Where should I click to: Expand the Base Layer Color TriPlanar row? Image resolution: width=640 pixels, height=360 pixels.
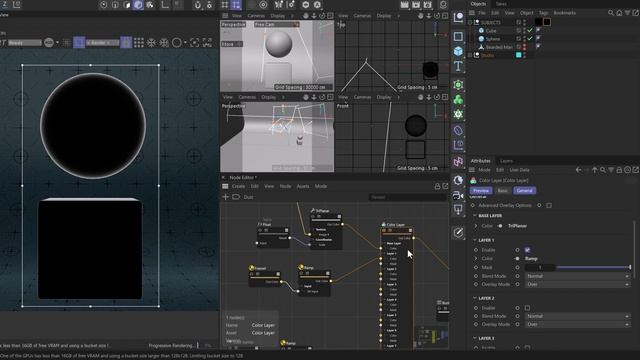click(476, 226)
